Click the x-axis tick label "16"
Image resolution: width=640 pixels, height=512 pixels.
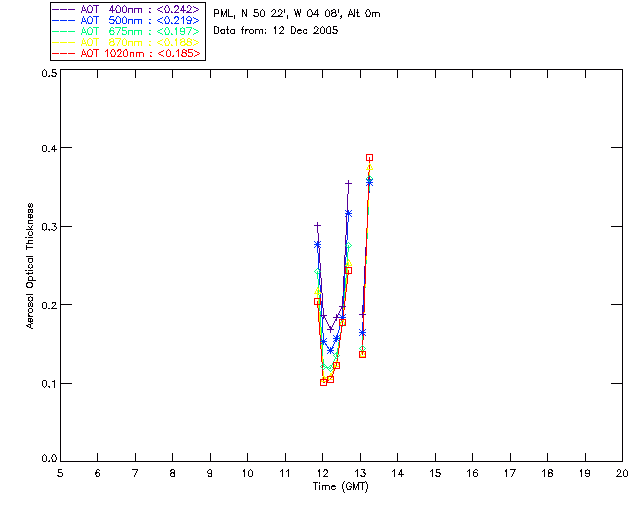(473, 473)
